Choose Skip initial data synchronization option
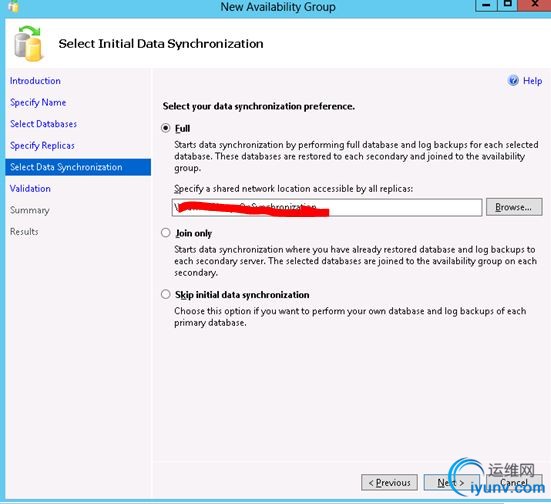551x504 pixels. click(x=166, y=294)
